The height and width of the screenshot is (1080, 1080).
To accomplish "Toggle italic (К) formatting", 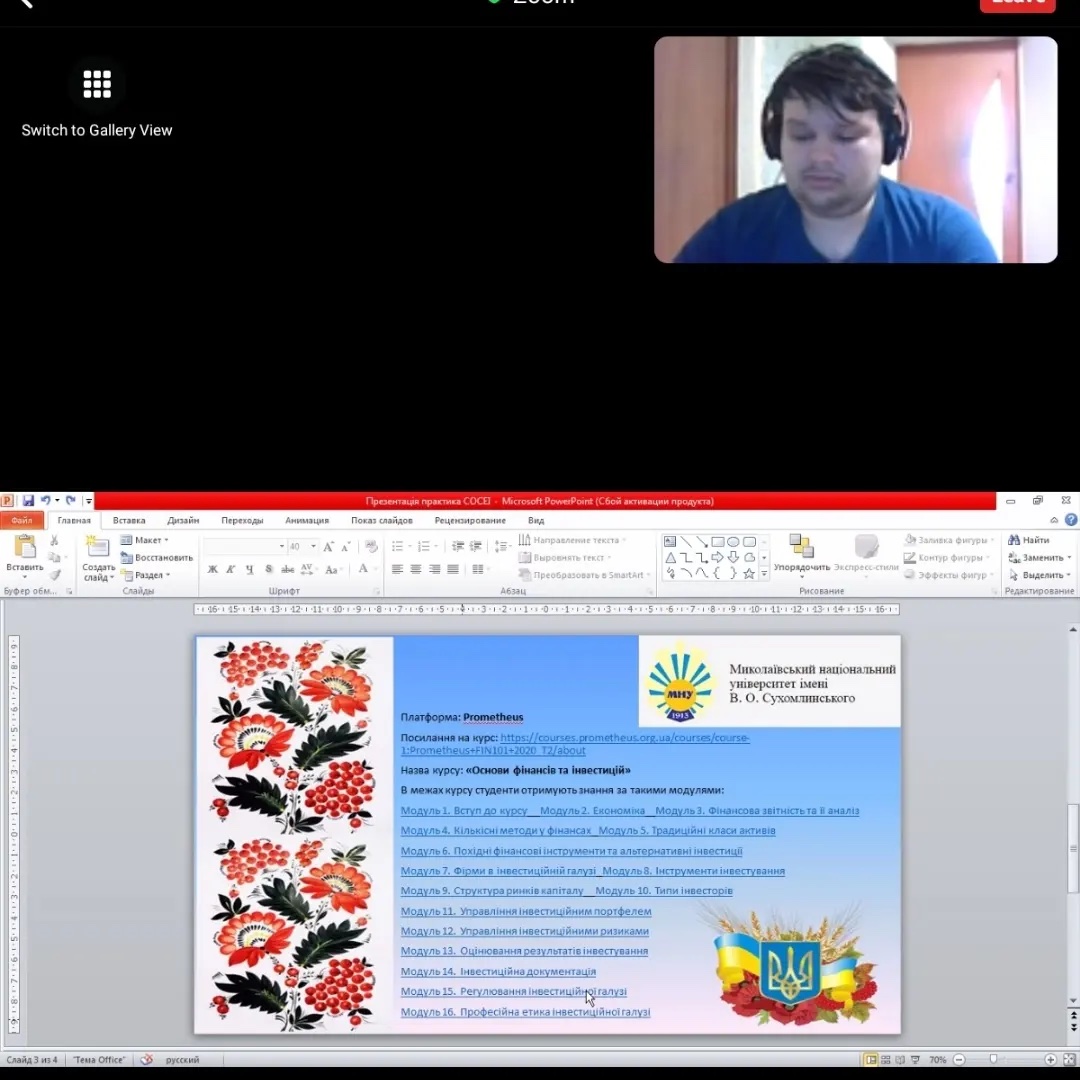I will [x=231, y=569].
